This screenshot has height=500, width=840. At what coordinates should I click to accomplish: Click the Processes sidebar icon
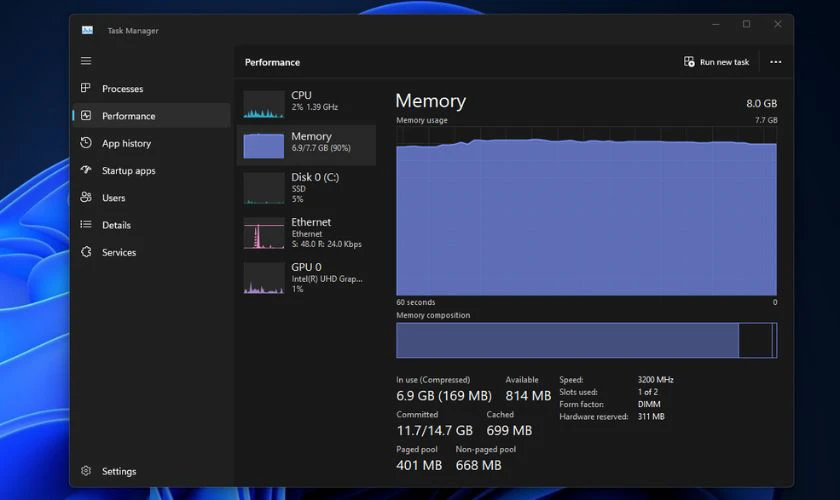click(x=86, y=88)
